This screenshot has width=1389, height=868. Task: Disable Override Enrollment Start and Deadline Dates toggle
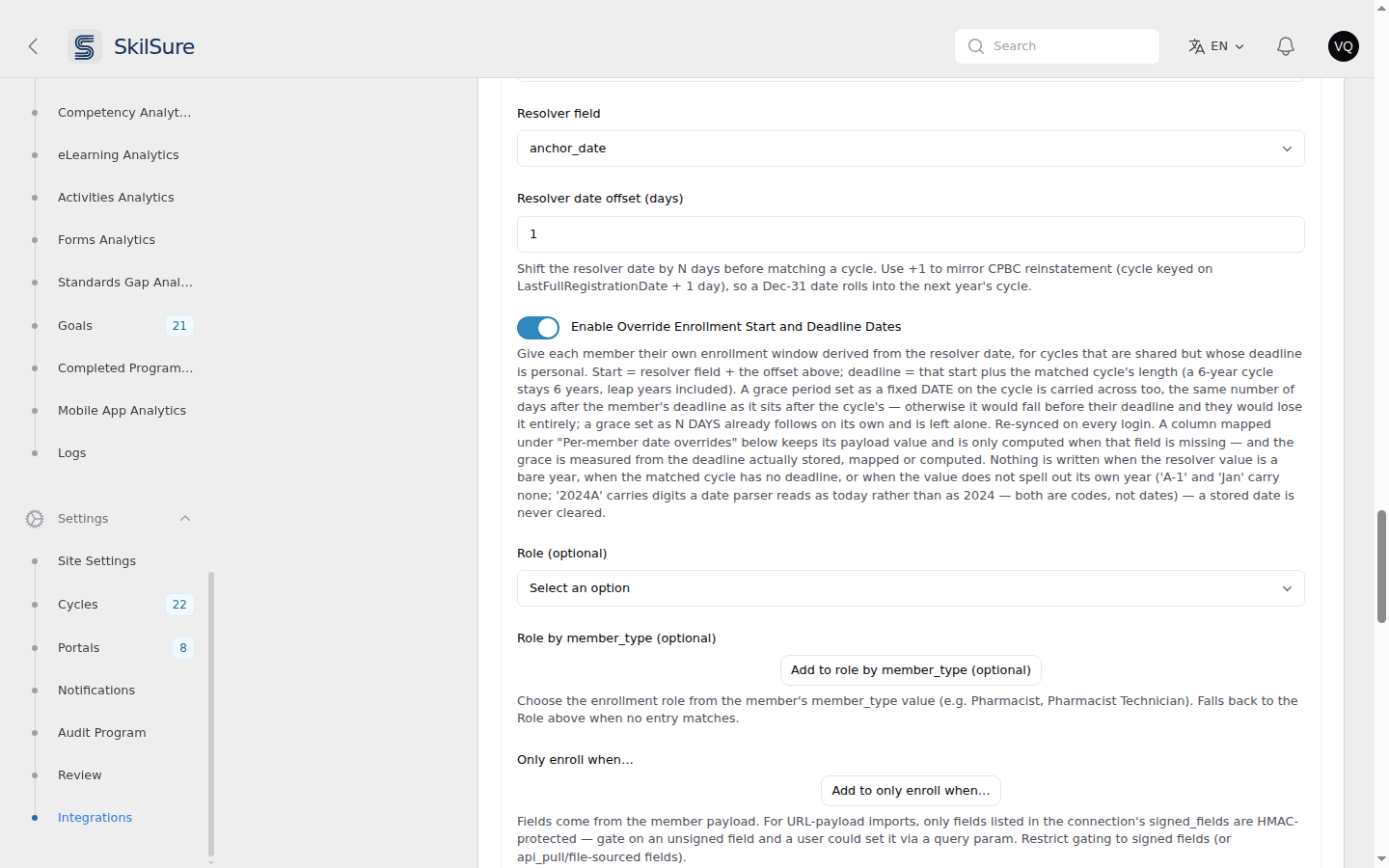tap(538, 328)
